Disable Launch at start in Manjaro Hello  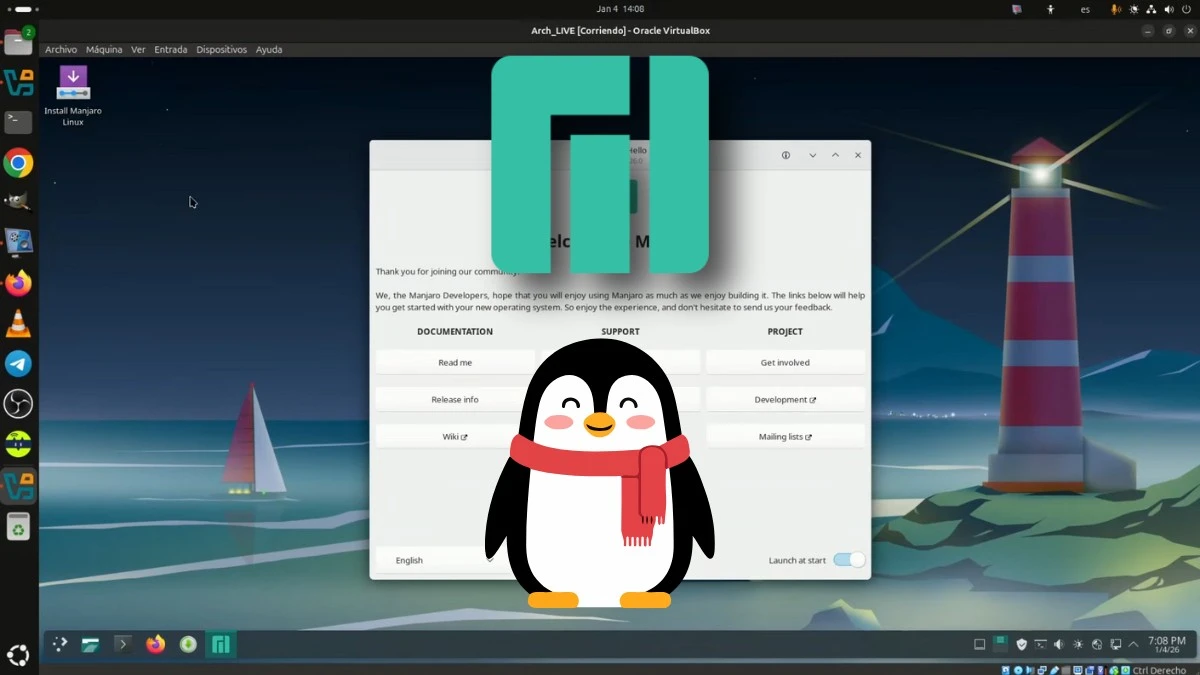point(848,560)
